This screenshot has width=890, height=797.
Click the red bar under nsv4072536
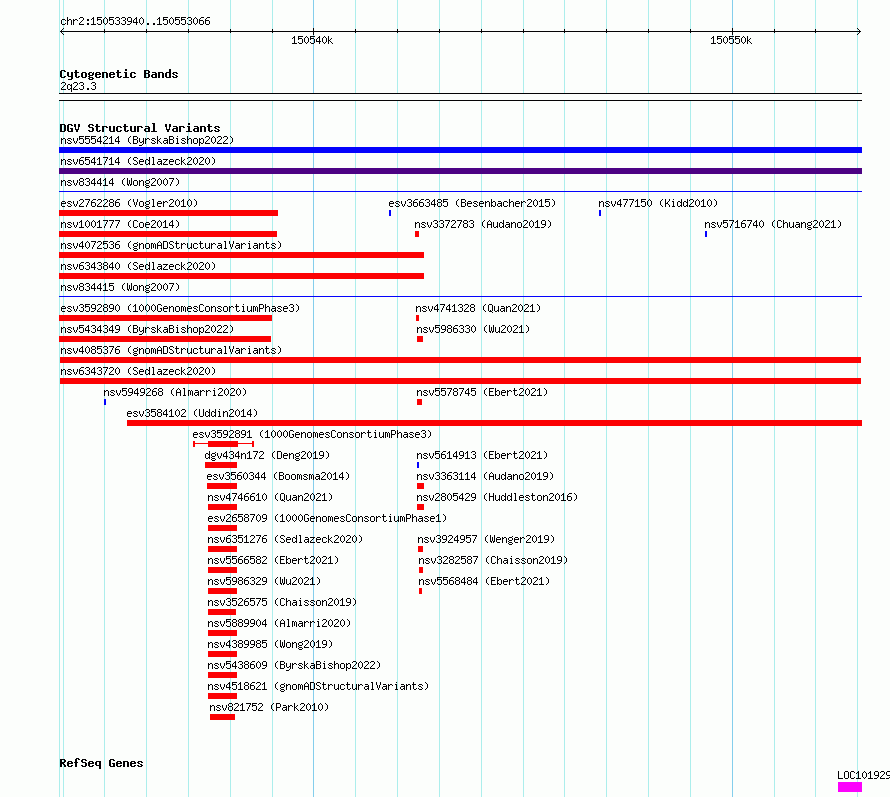pos(241,255)
